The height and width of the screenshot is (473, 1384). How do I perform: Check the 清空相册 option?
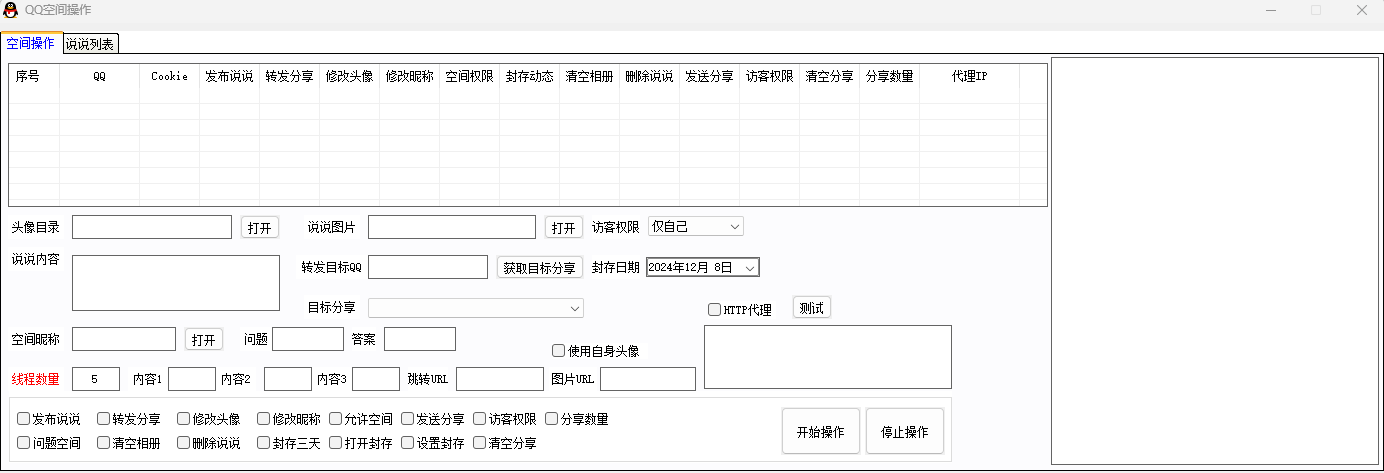[104, 443]
